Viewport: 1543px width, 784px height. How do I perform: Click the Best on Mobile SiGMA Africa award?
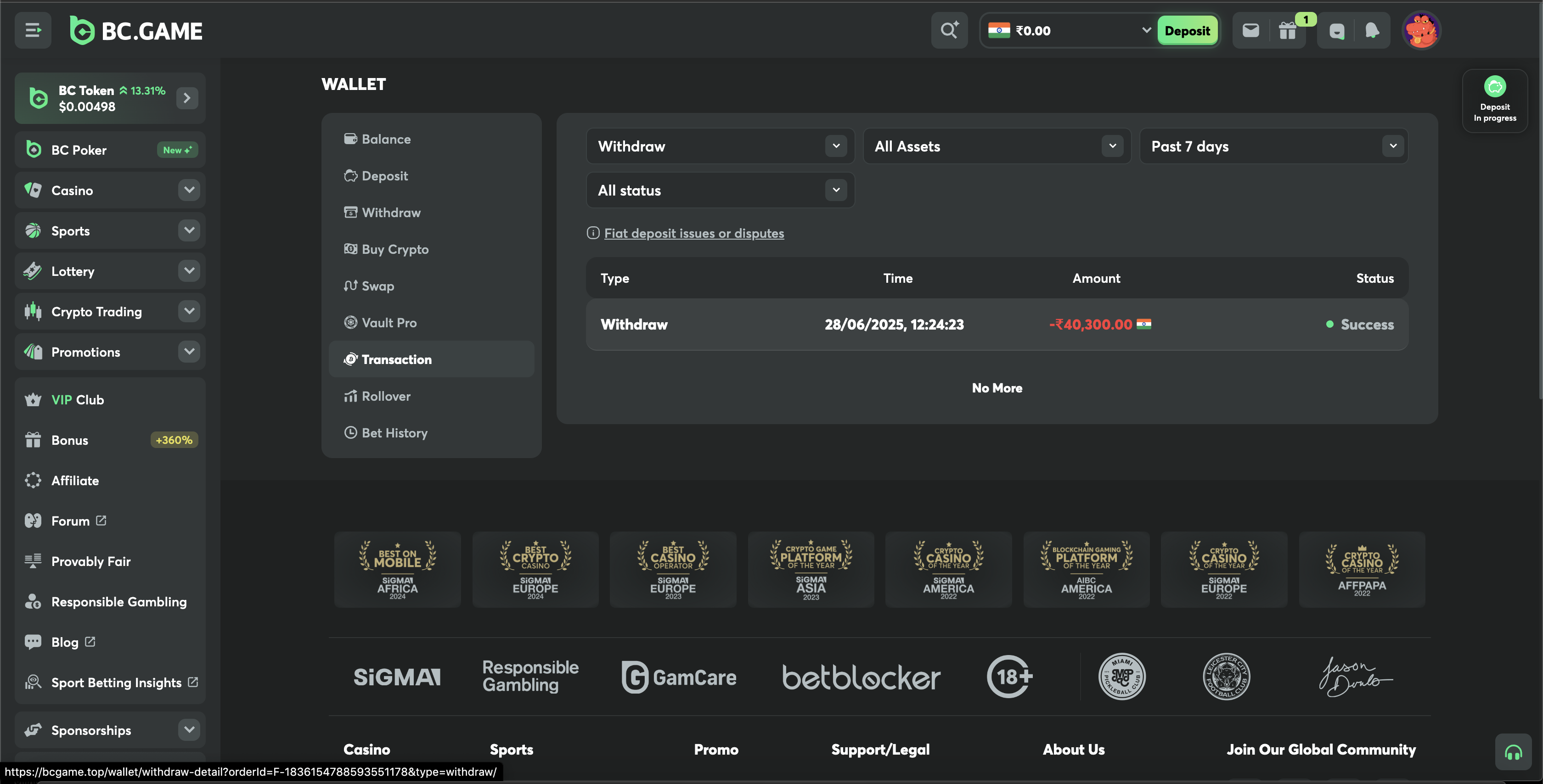pos(398,570)
